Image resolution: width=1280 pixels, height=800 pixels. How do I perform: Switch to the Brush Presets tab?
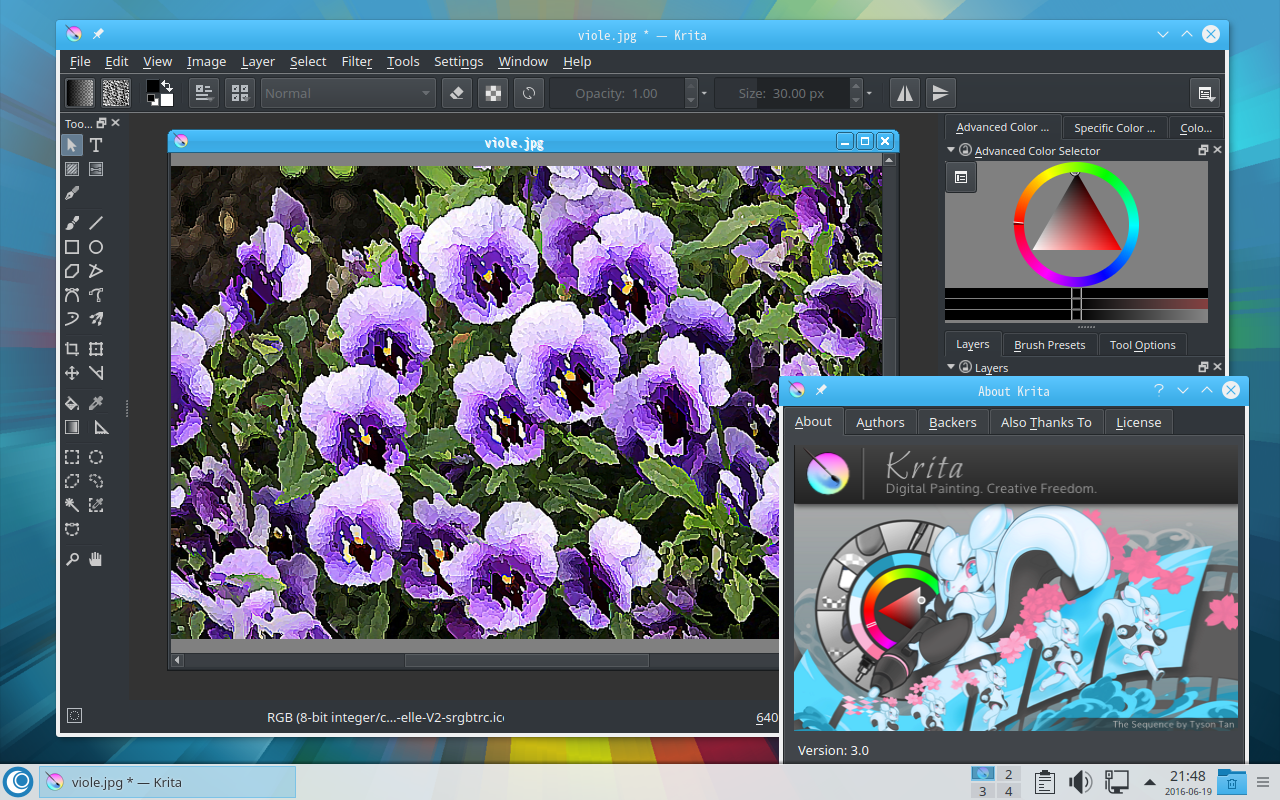1049,345
